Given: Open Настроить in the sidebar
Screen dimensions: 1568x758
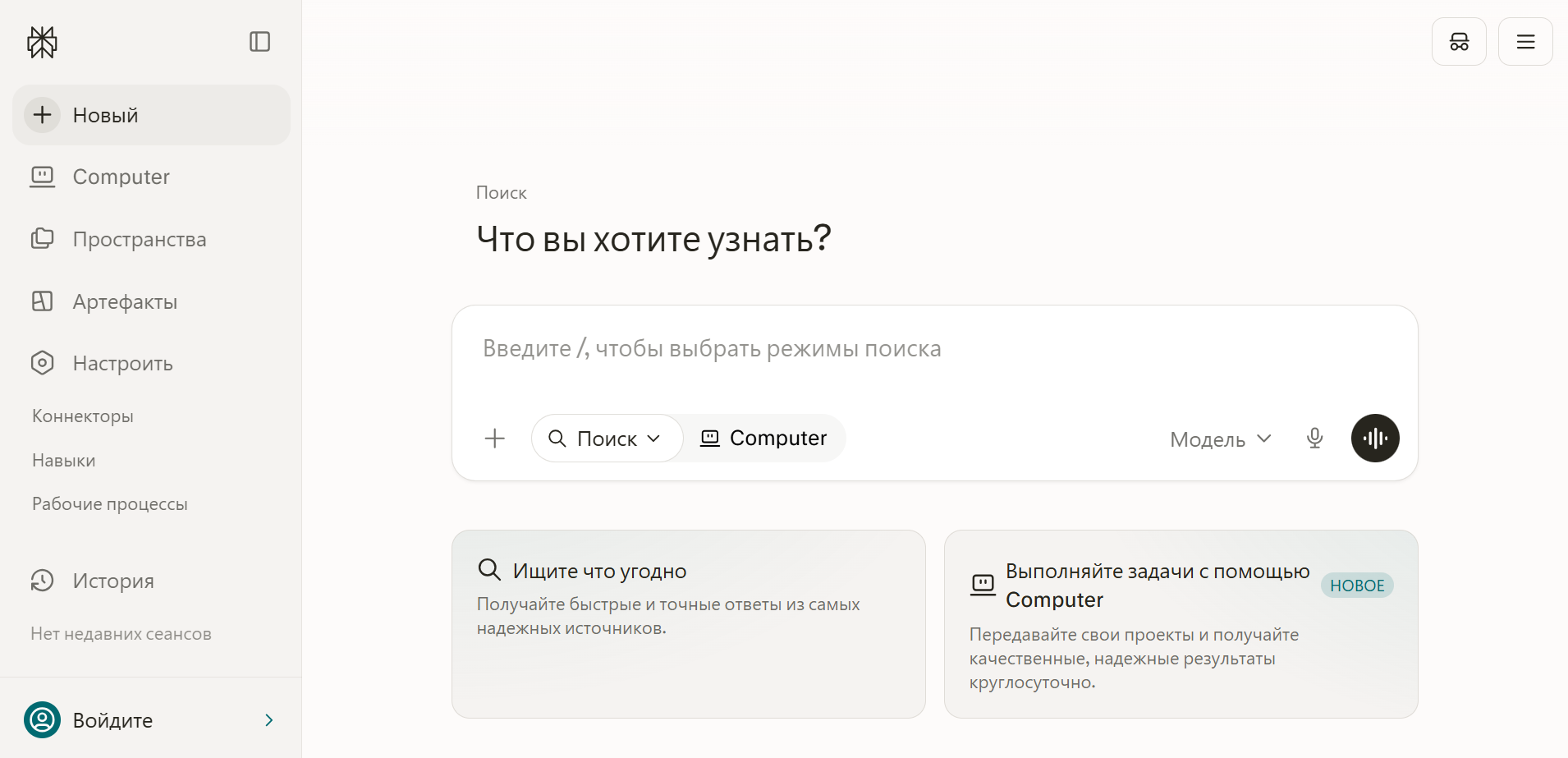Looking at the screenshot, I should click(x=123, y=363).
